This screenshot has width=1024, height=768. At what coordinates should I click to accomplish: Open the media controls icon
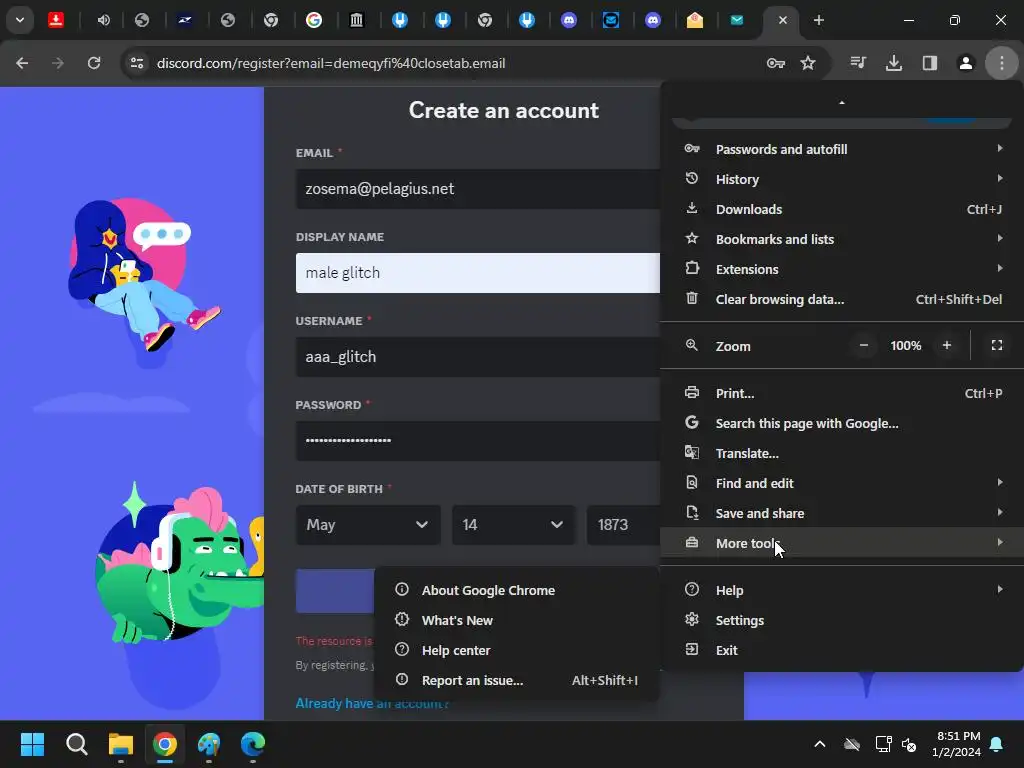(858, 63)
